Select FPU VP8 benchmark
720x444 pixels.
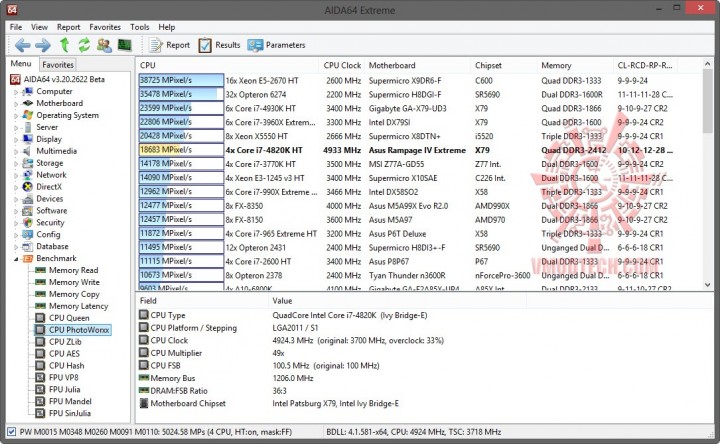click(x=63, y=377)
